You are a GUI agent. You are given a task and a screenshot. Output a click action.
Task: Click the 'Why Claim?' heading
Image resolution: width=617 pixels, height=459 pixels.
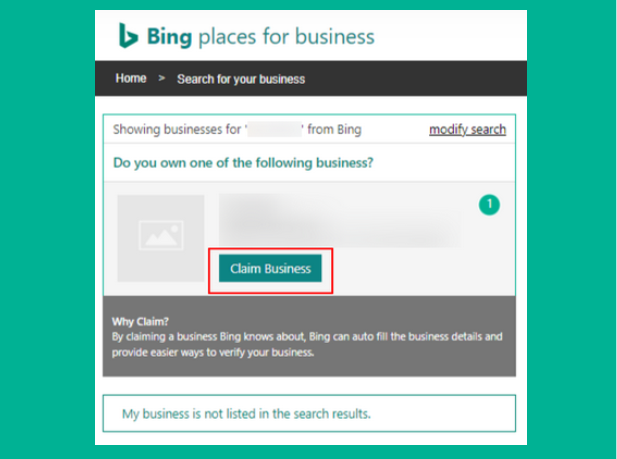pos(140,322)
